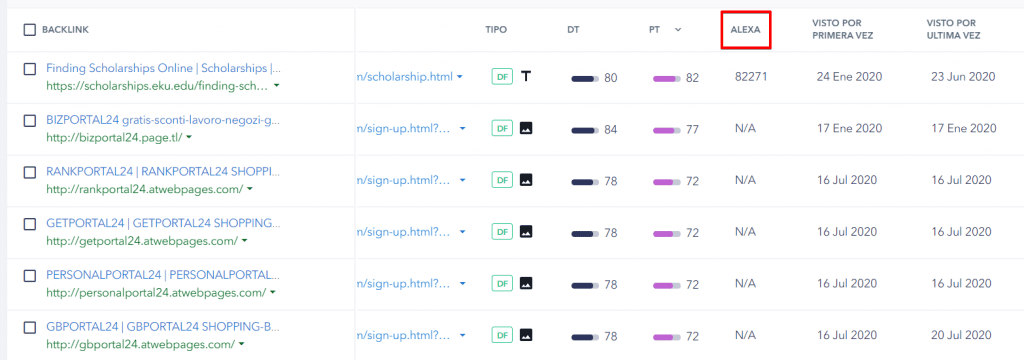The height and width of the screenshot is (360, 1024).
Task: Open the BIZPORTAL24 gratis-sconti backlink title
Action: pos(163,120)
